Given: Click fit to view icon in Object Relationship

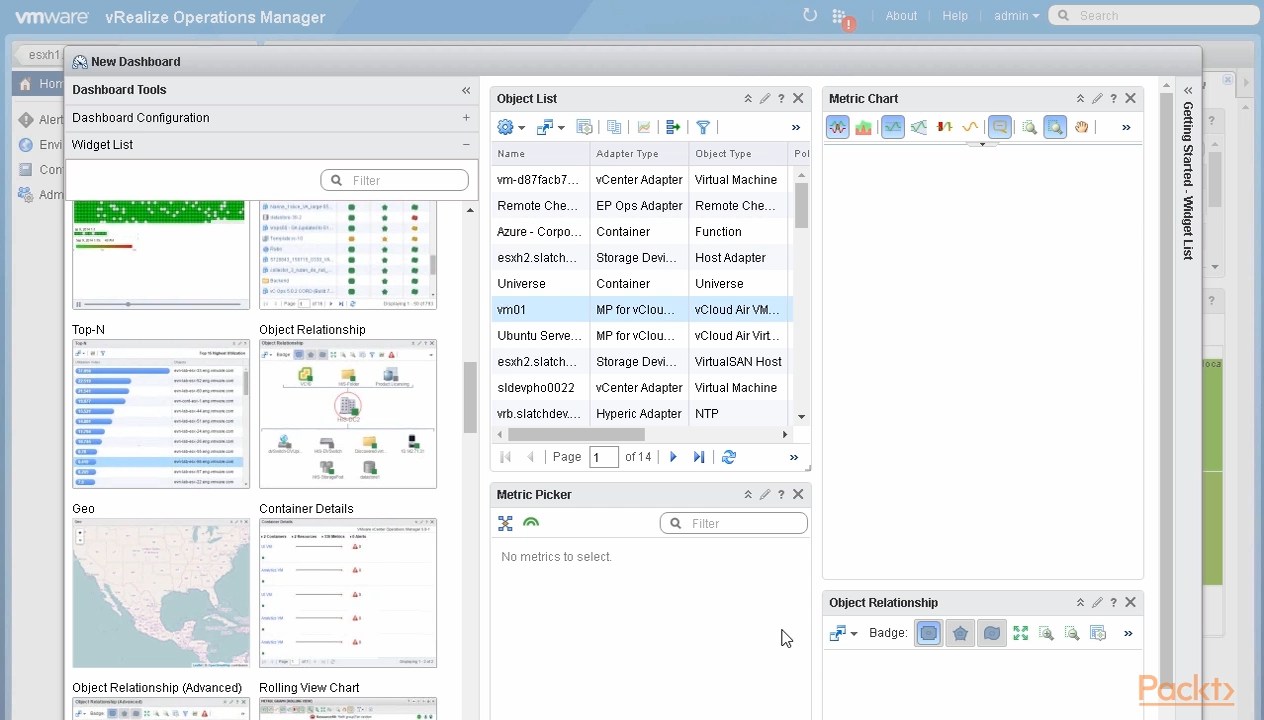Looking at the screenshot, I should click(x=1020, y=633).
